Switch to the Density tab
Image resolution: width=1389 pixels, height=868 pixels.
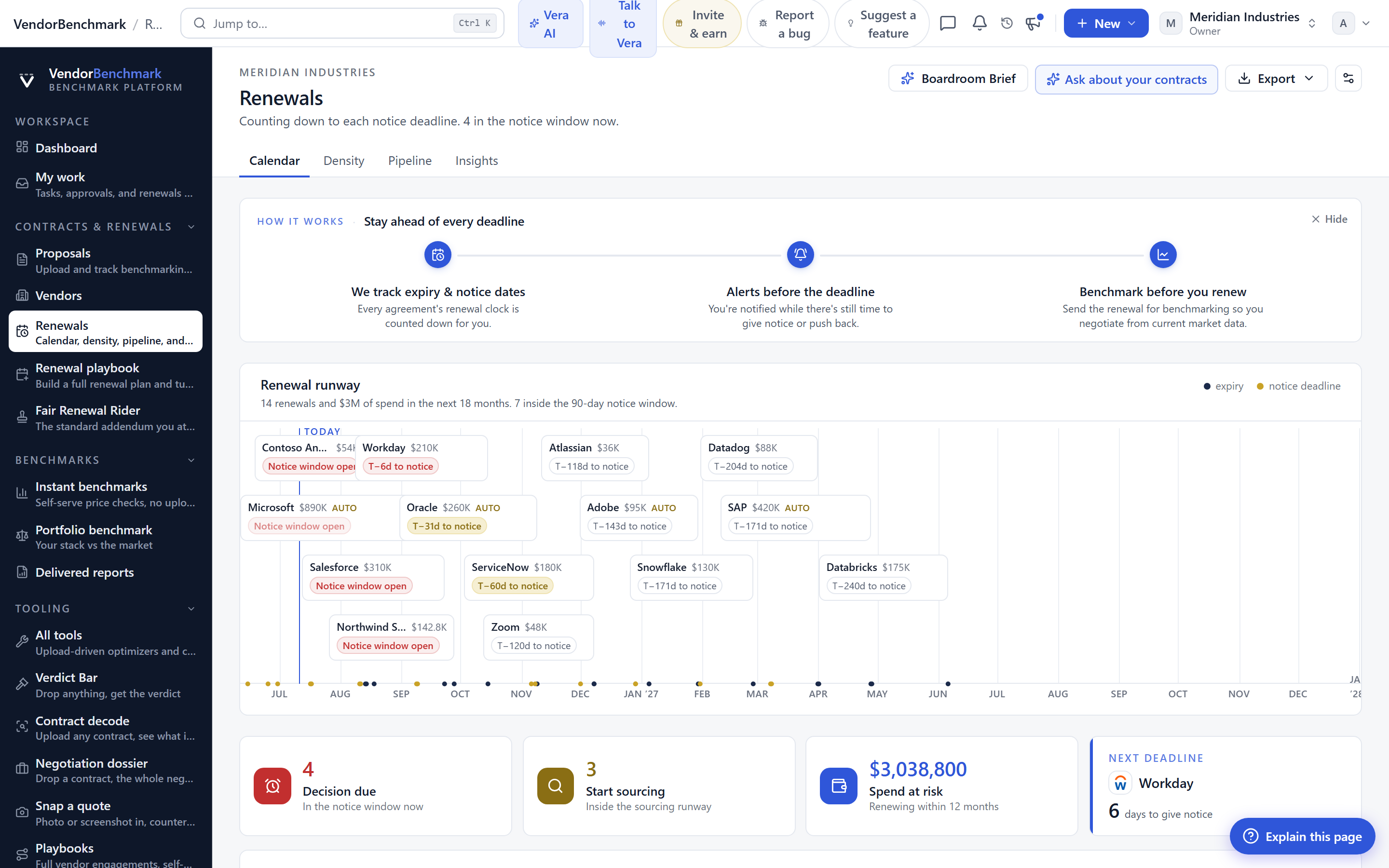click(344, 161)
